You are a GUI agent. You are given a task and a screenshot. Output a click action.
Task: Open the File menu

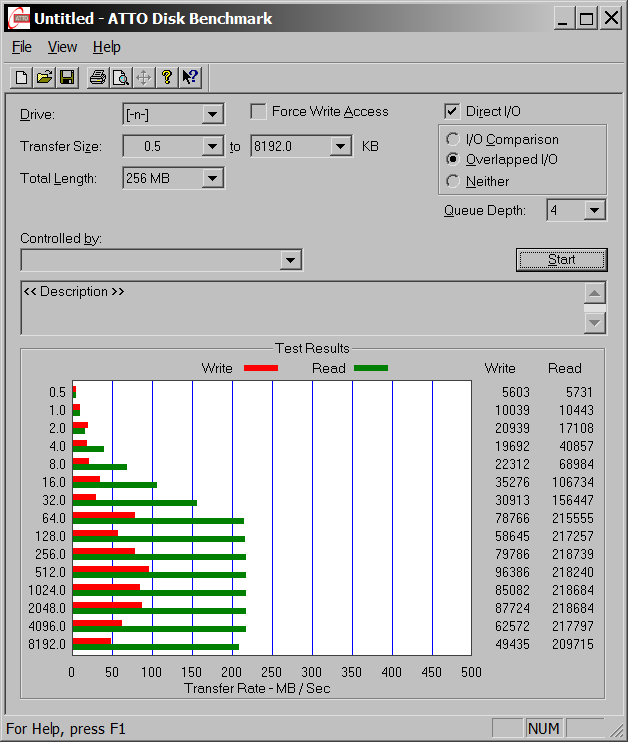[21, 47]
